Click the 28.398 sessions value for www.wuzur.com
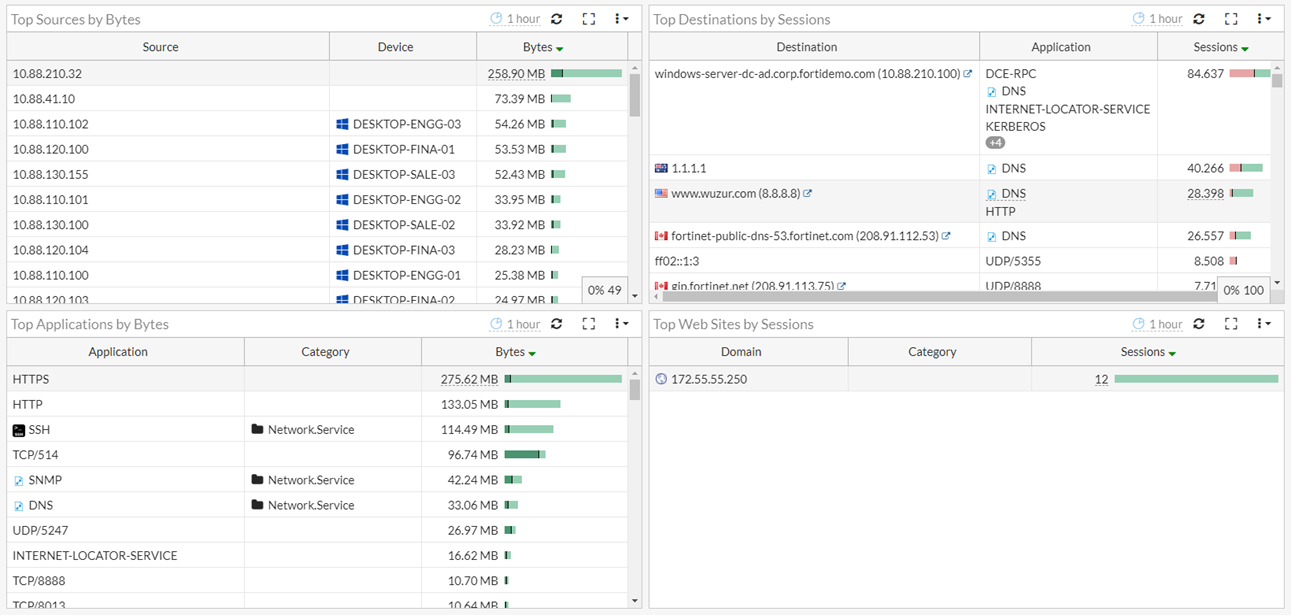Image resolution: width=1291 pixels, height=615 pixels. coord(1206,194)
